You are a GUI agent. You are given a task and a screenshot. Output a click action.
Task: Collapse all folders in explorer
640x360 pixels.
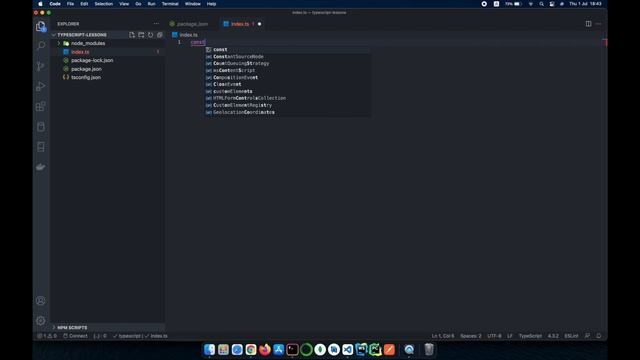click(x=160, y=35)
